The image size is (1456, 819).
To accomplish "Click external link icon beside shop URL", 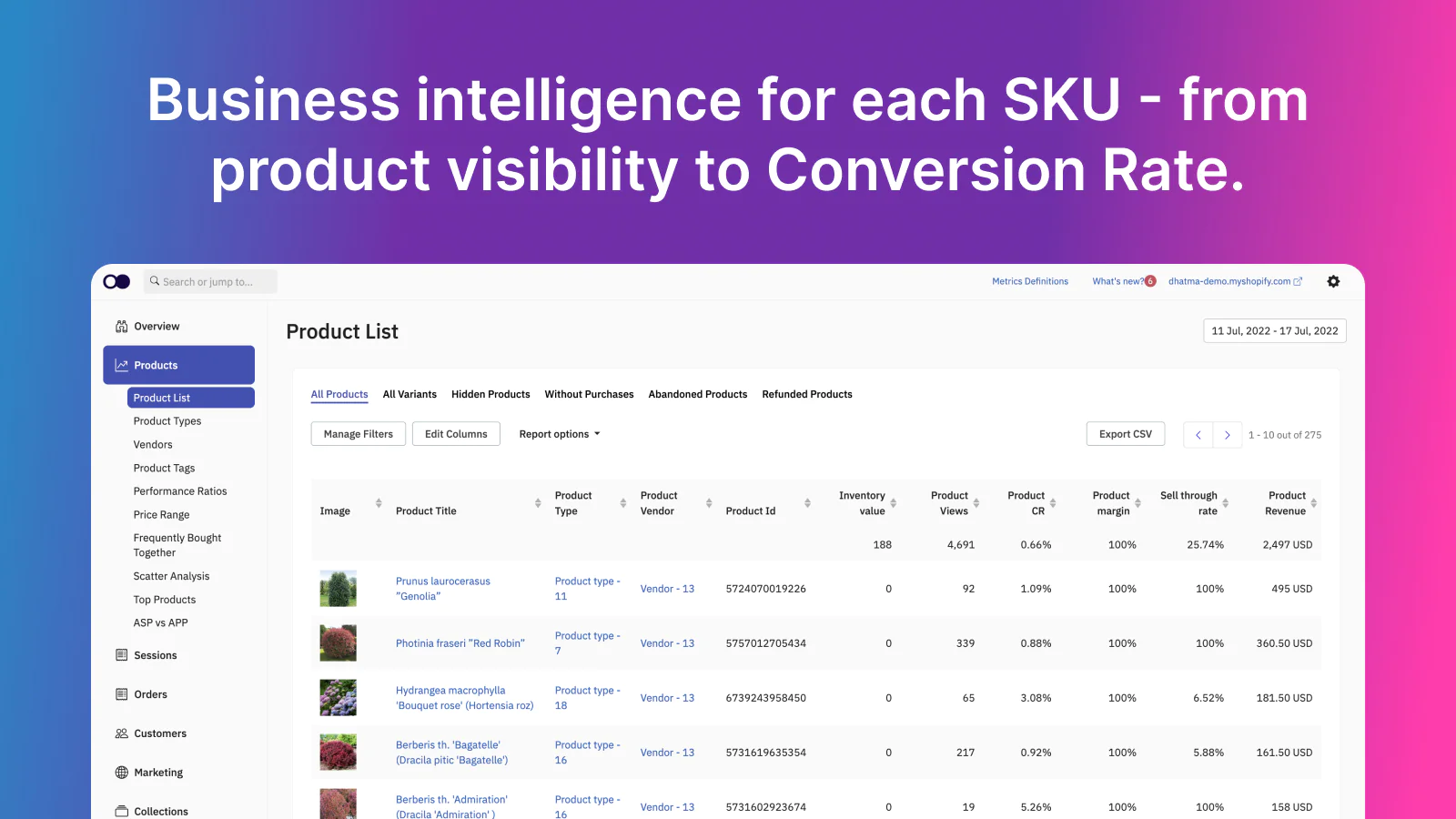I will click(x=1298, y=281).
